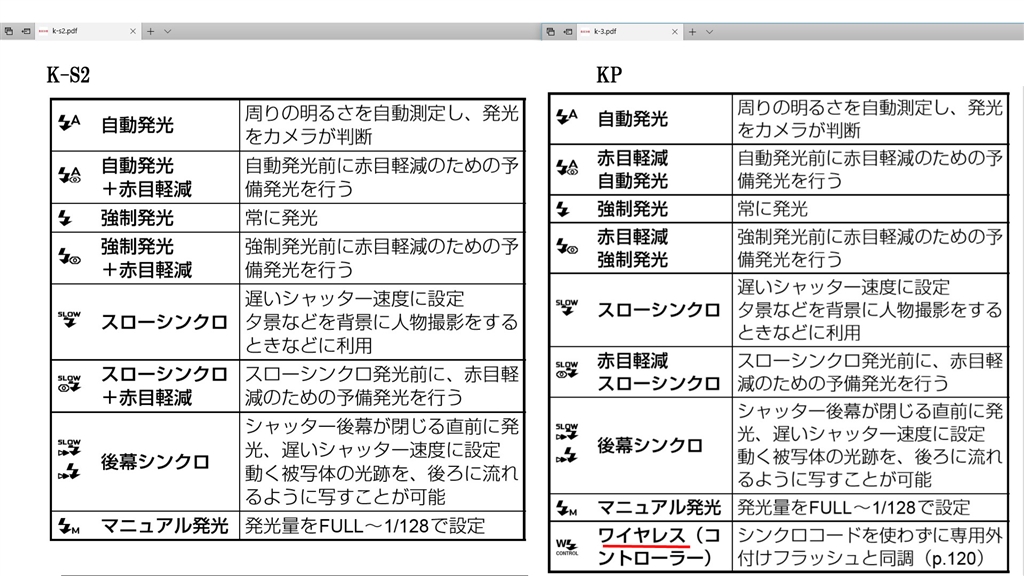This screenshot has width=1024, height=576.
Task: Click the シャッター後幕が閉じる description in KP table
Action: coord(871,445)
